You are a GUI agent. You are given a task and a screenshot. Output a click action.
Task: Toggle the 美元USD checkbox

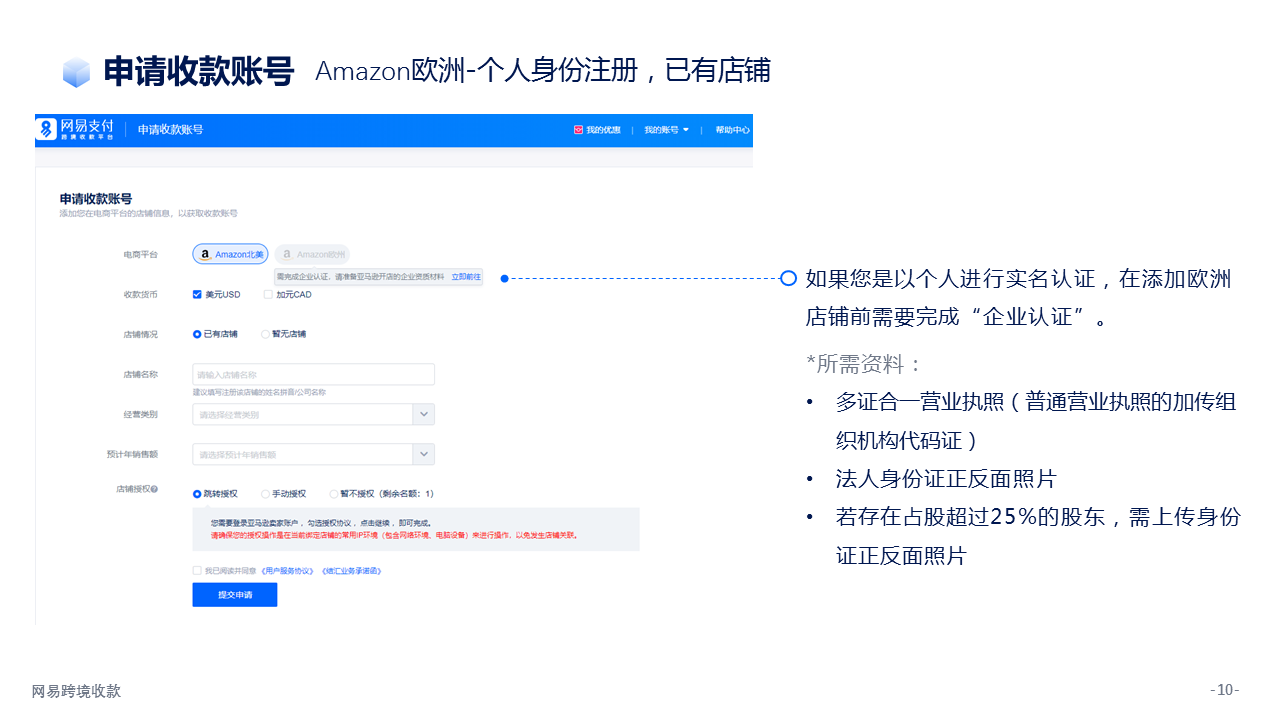[x=197, y=294]
